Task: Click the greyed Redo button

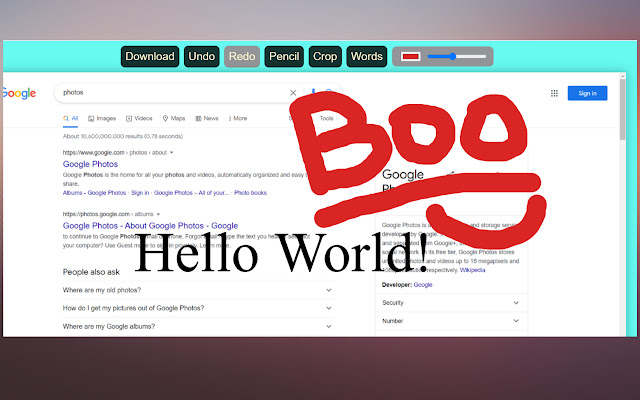Action: [242, 56]
